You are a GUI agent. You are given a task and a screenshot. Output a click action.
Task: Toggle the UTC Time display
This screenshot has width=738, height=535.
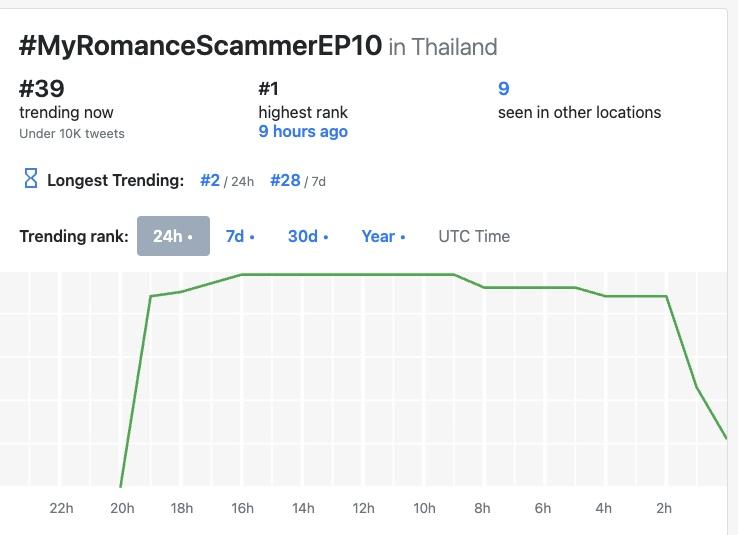tap(474, 236)
